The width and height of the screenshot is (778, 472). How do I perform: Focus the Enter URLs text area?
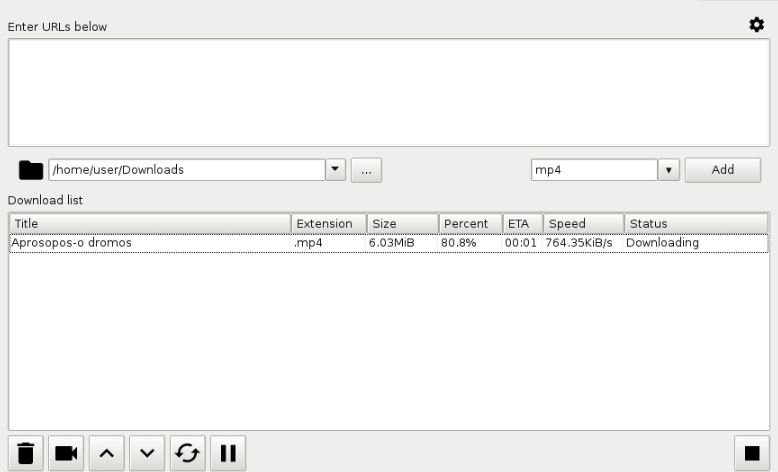[x=389, y=92]
